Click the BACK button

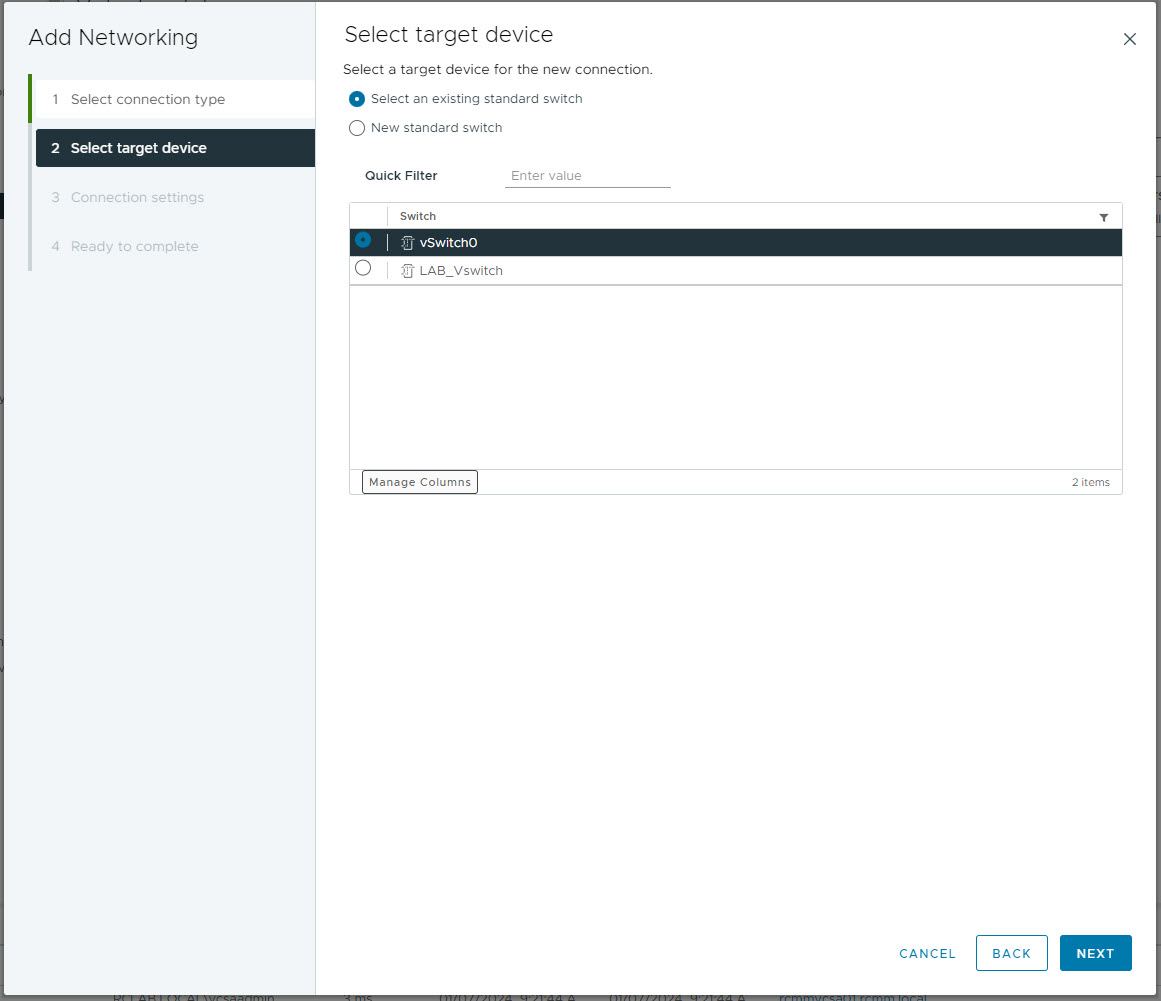(x=1011, y=953)
